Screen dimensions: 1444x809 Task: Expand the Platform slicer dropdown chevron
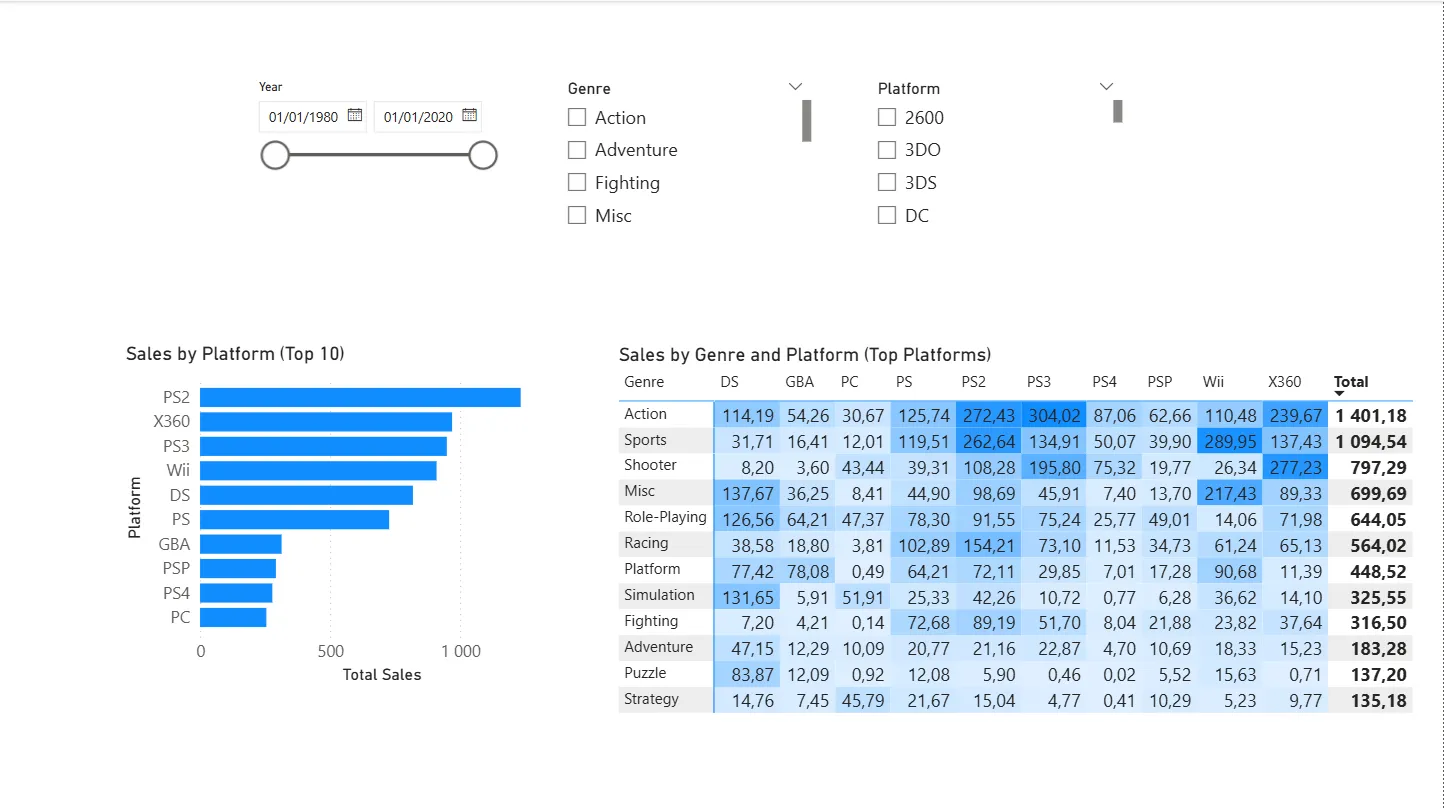coord(1106,87)
